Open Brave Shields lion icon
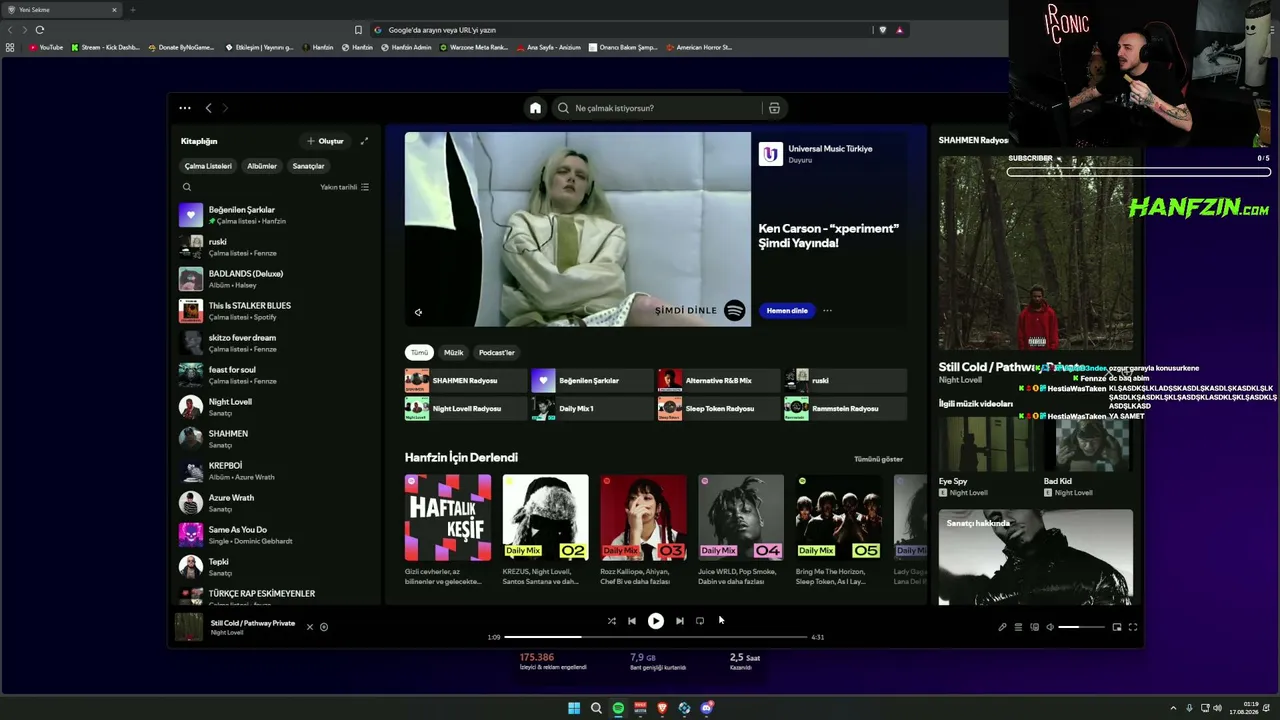 [882, 30]
